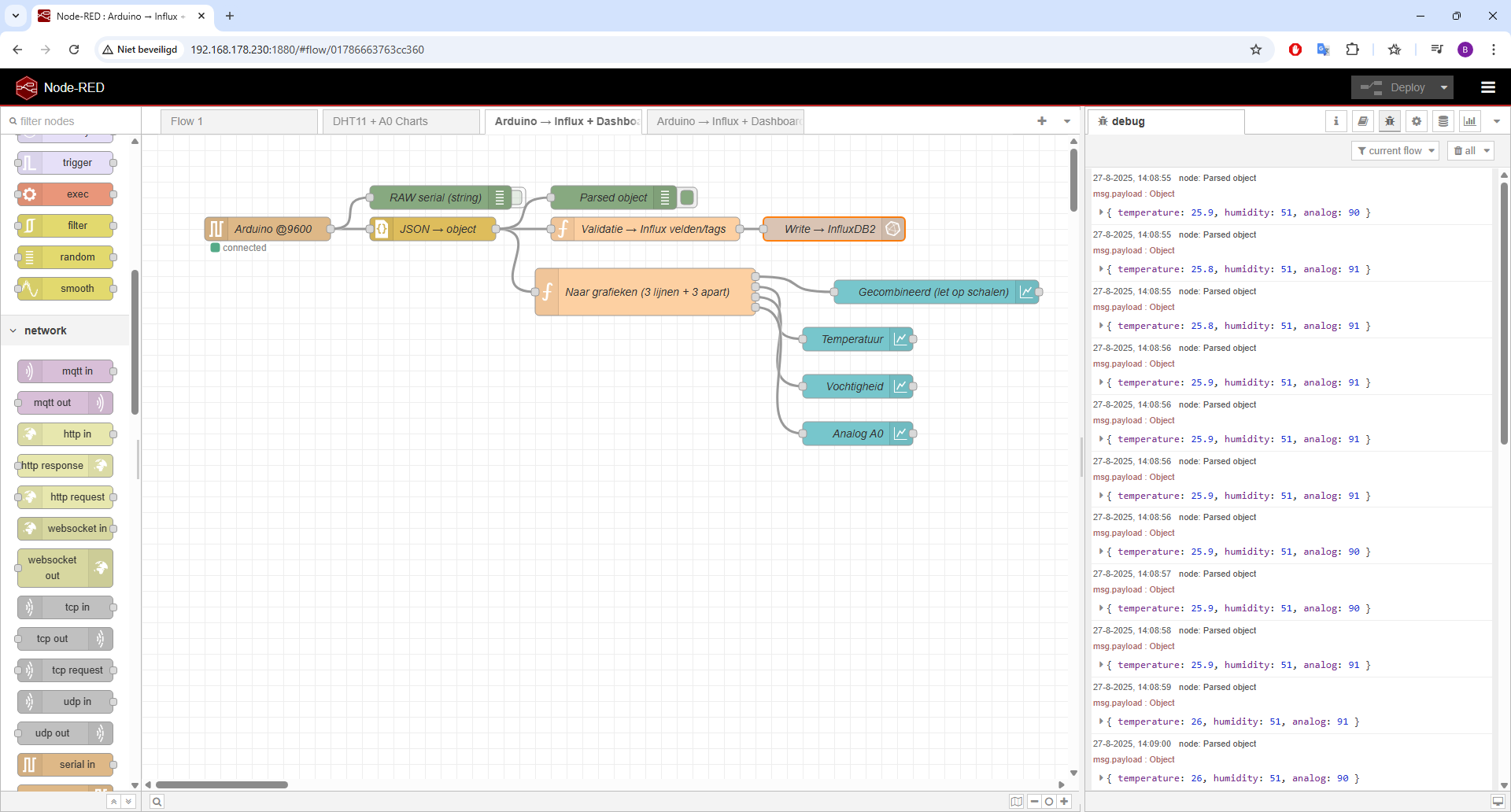
Task: Select the Analog A0 chart node
Action: click(858, 434)
